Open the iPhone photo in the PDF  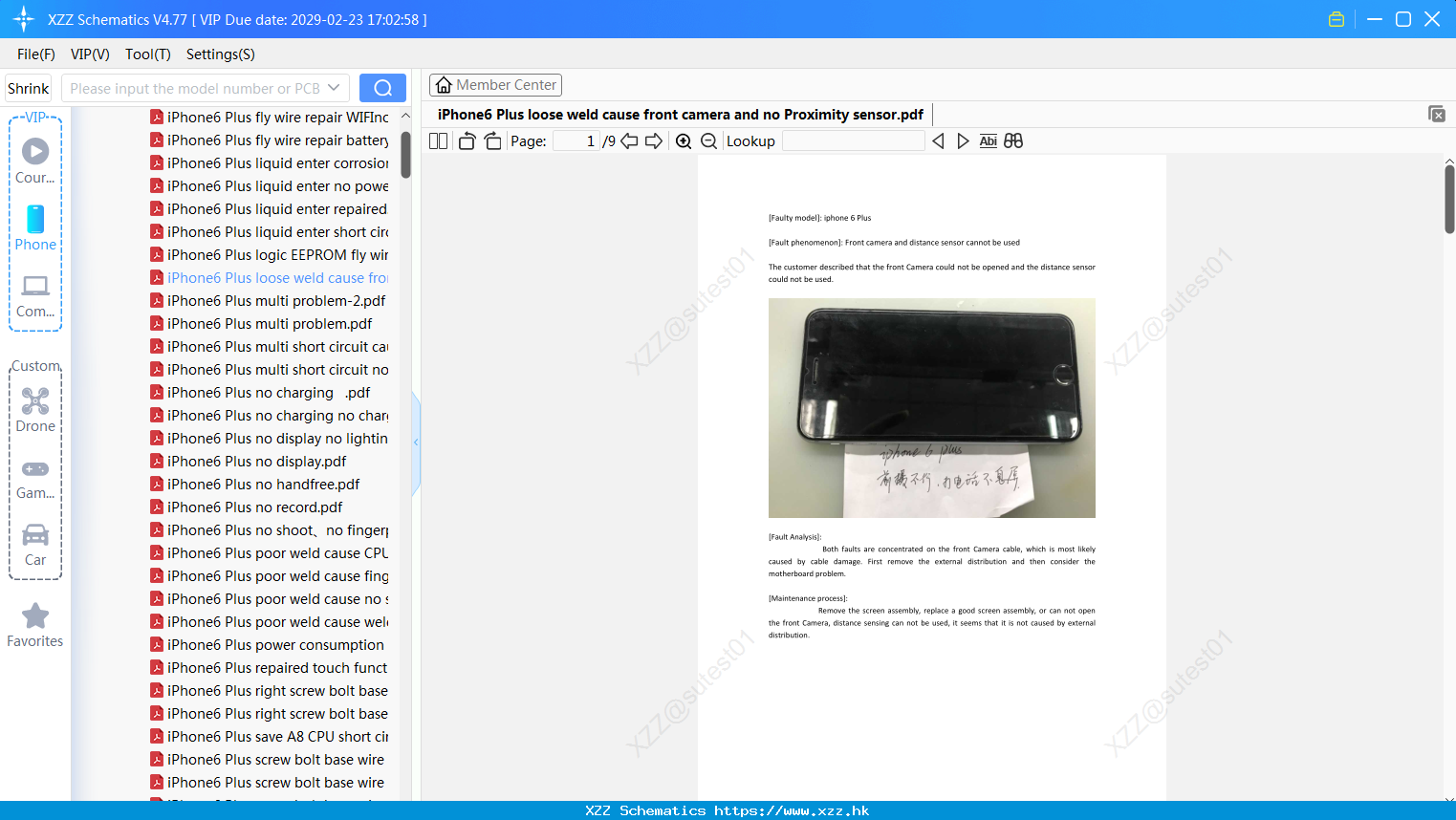pyautogui.click(x=932, y=408)
